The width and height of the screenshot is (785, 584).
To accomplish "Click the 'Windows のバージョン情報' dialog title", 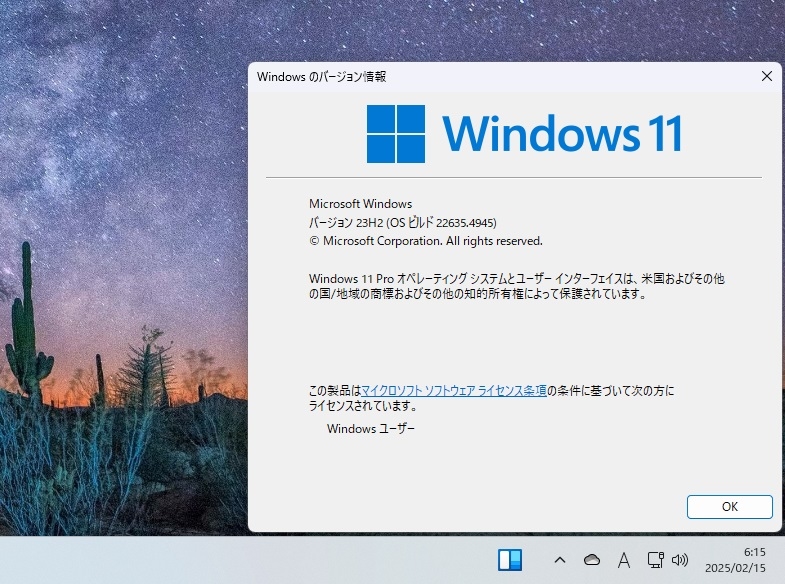I will 321,77.
